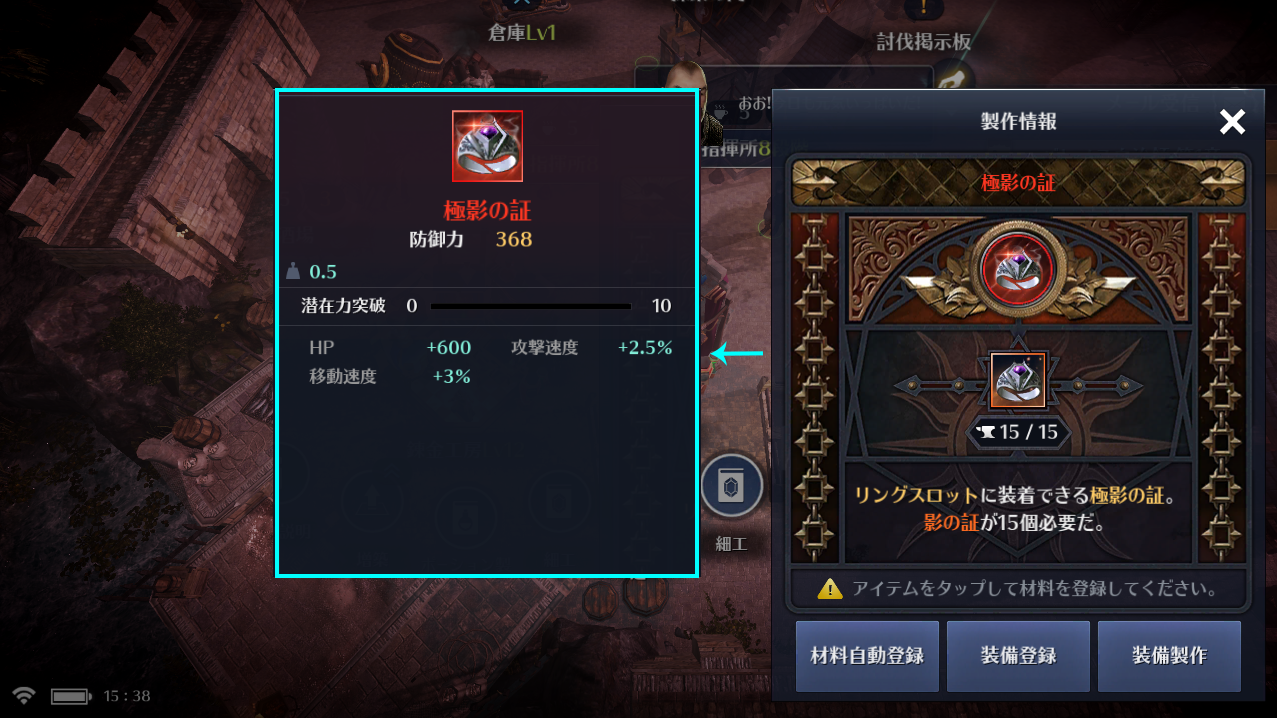Open the 細工 crafting book icon
The height and width of the screenshot is (718, 1277).
pyautogui.click(x=732, y=488)
